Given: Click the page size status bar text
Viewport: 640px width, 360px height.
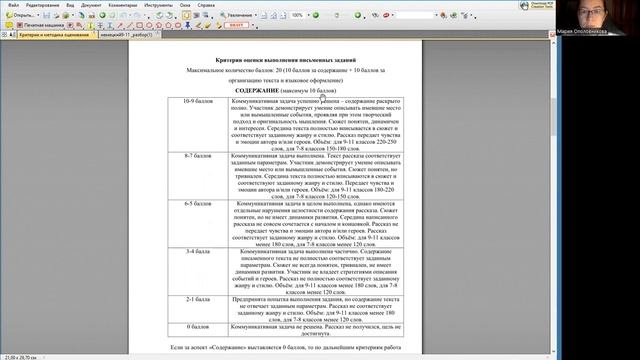Looking at the screenshot, I should pyautogui.click(x=20, y=358).
